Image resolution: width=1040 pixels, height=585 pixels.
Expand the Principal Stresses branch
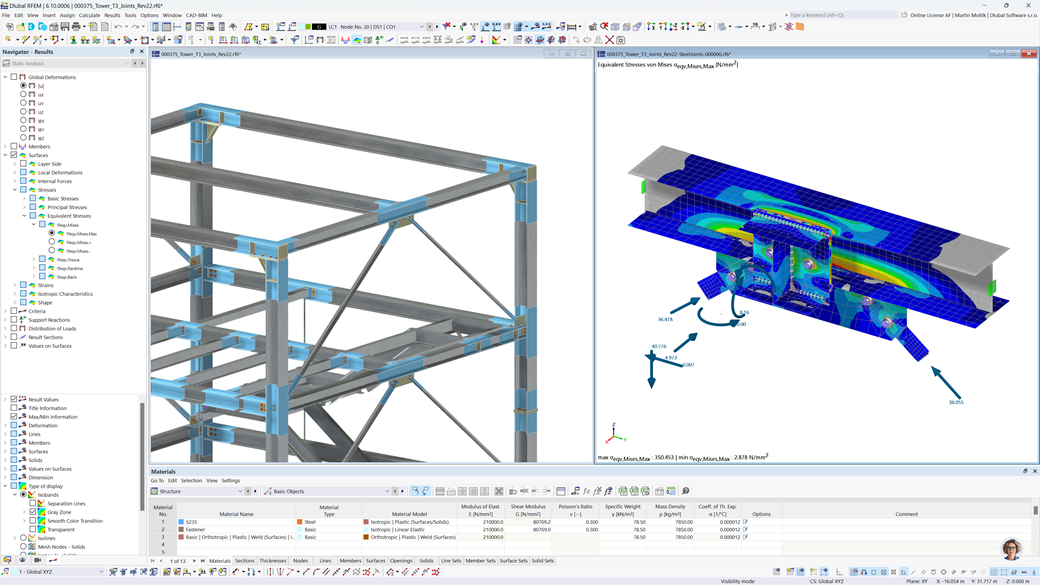pyautogui.click(x=22, y=207)
